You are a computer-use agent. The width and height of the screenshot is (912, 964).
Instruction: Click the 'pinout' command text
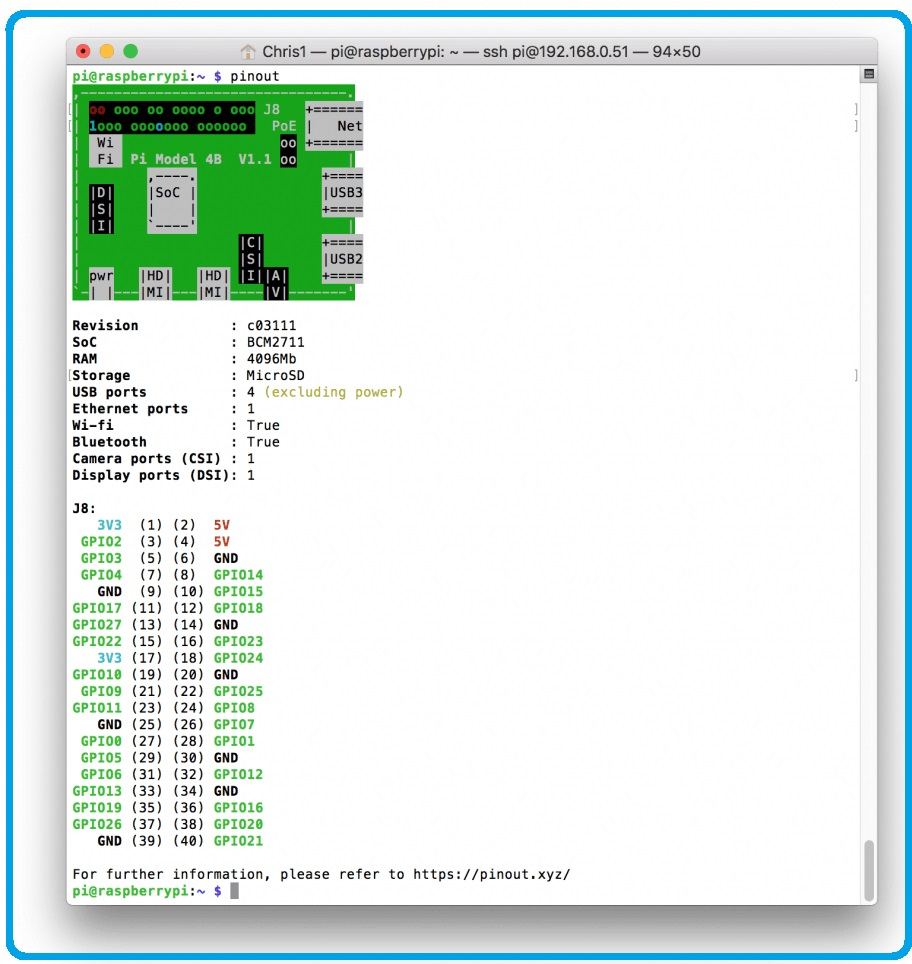(x=255, y=76)
